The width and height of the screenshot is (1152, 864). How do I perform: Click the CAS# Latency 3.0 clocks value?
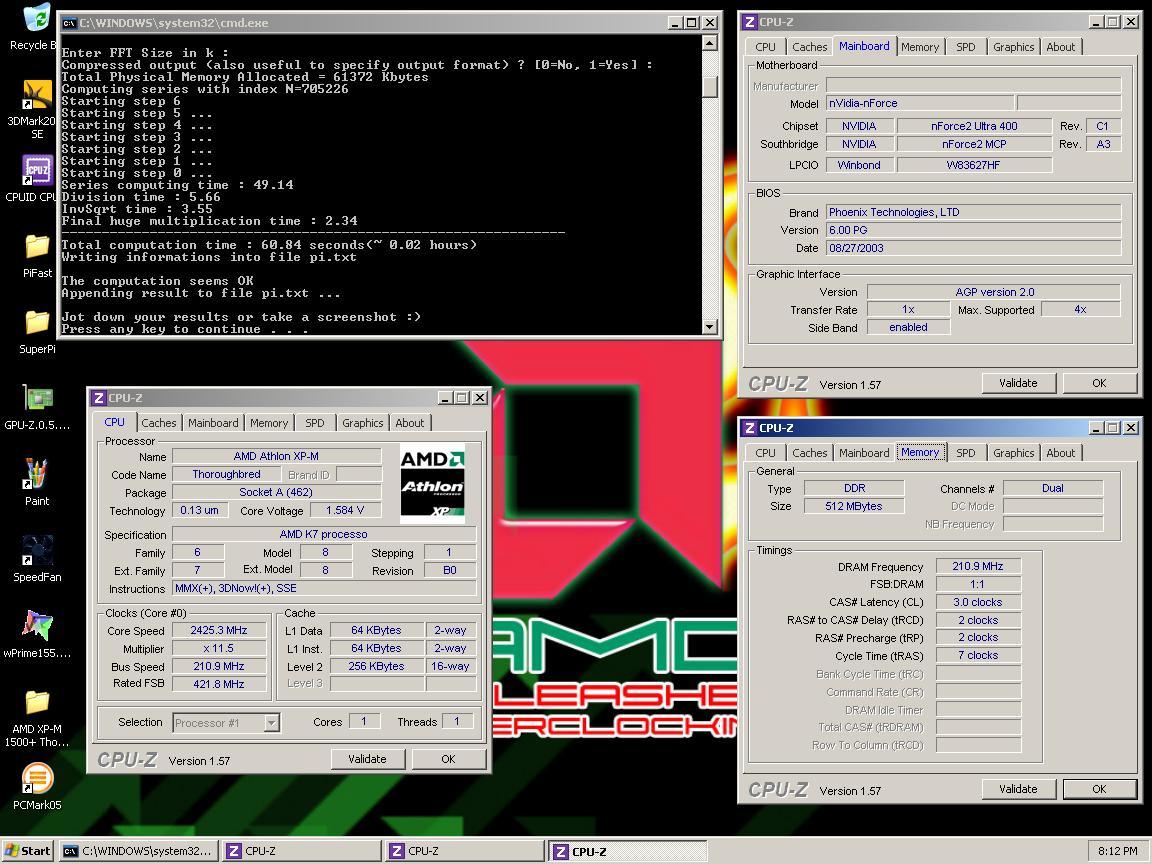[x=978, y=602]
